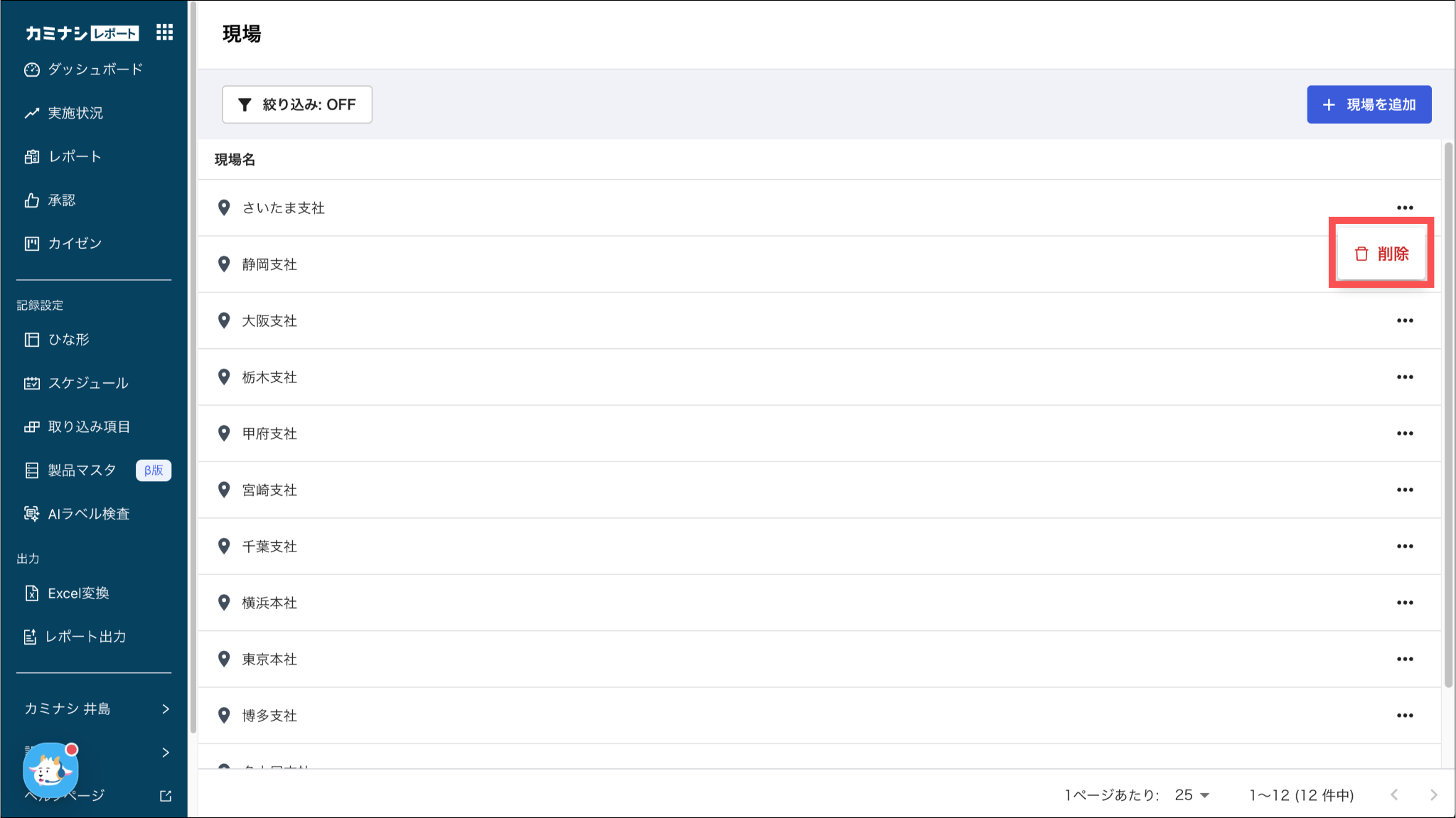The width and height of the screenshot is (1456, 818).
Task: Open the rows-per-page 25 dropdown
Action: click(1192, 795)
